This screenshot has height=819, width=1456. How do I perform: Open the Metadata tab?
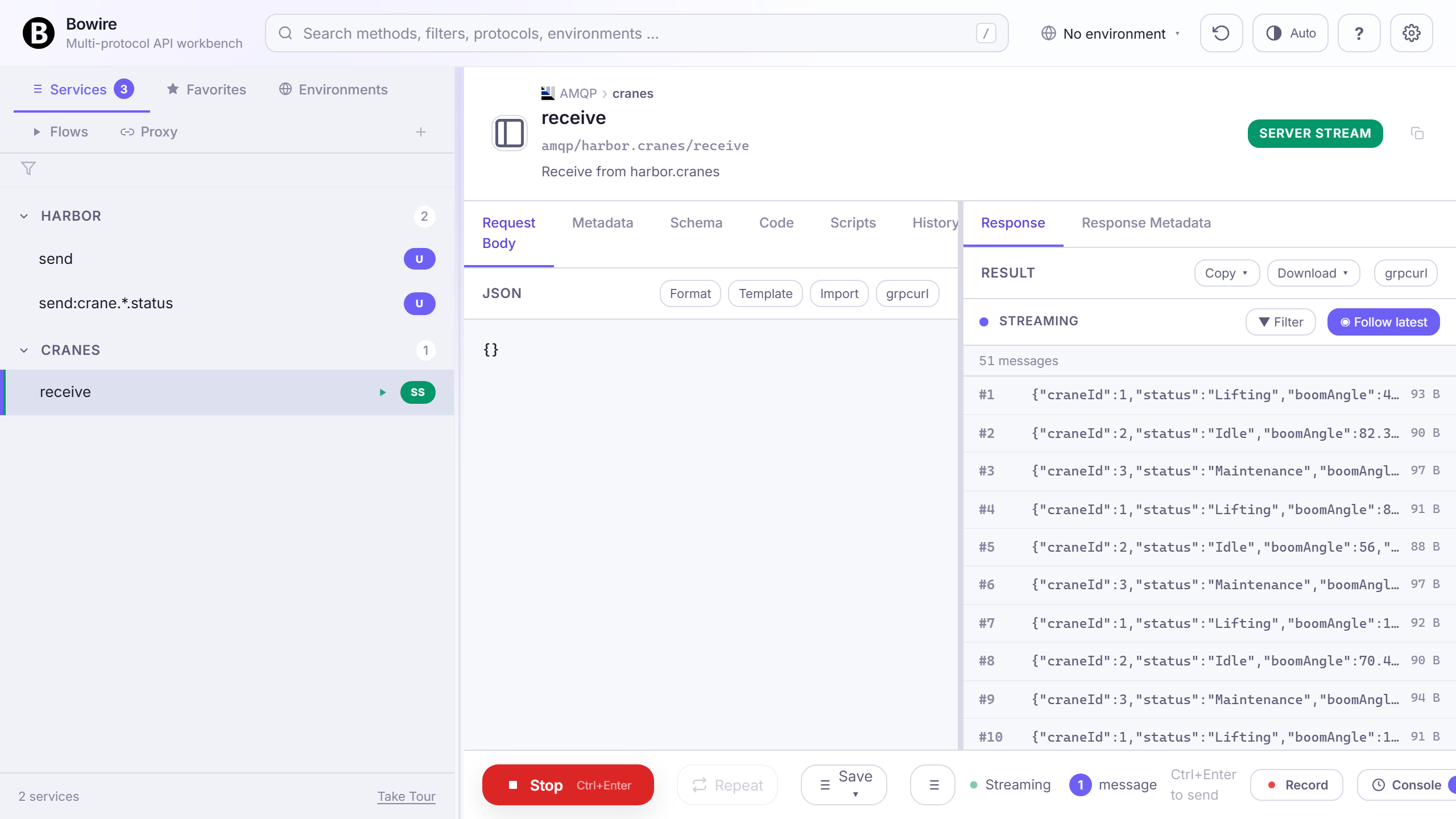point(603,223)
